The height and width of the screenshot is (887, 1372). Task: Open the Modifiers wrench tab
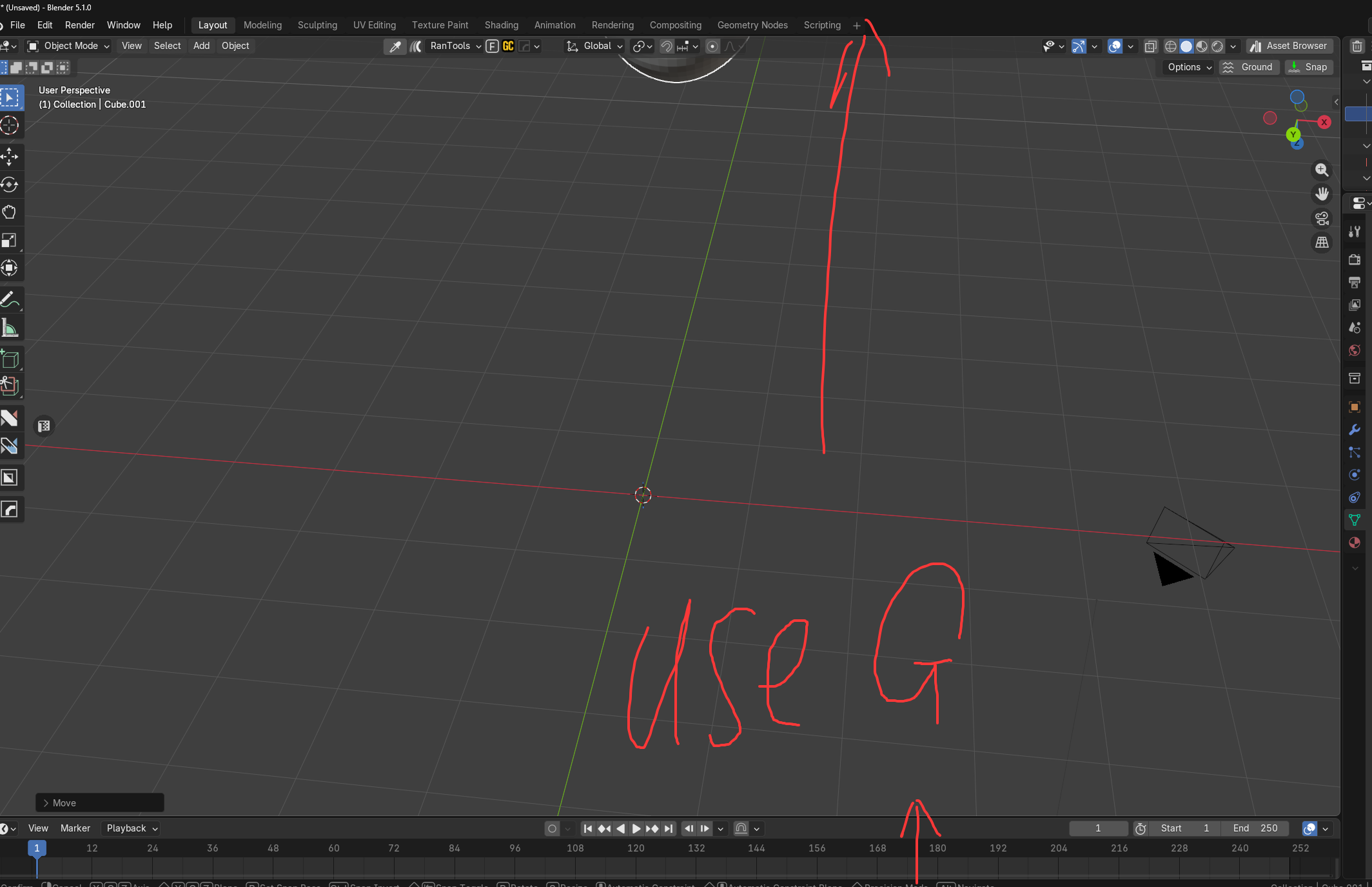point(1355,430)
